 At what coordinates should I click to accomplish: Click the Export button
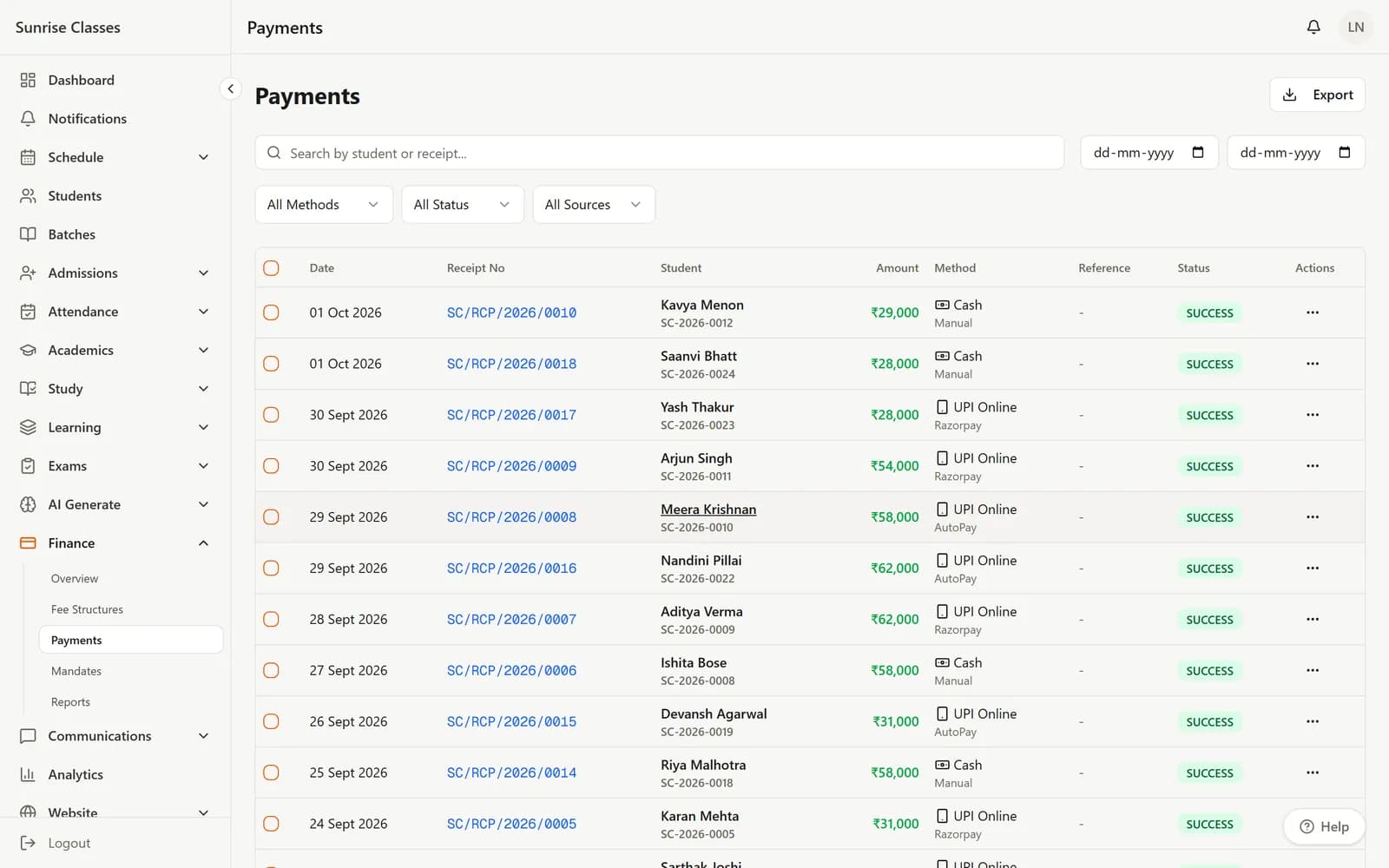(x=1317, y=95)
